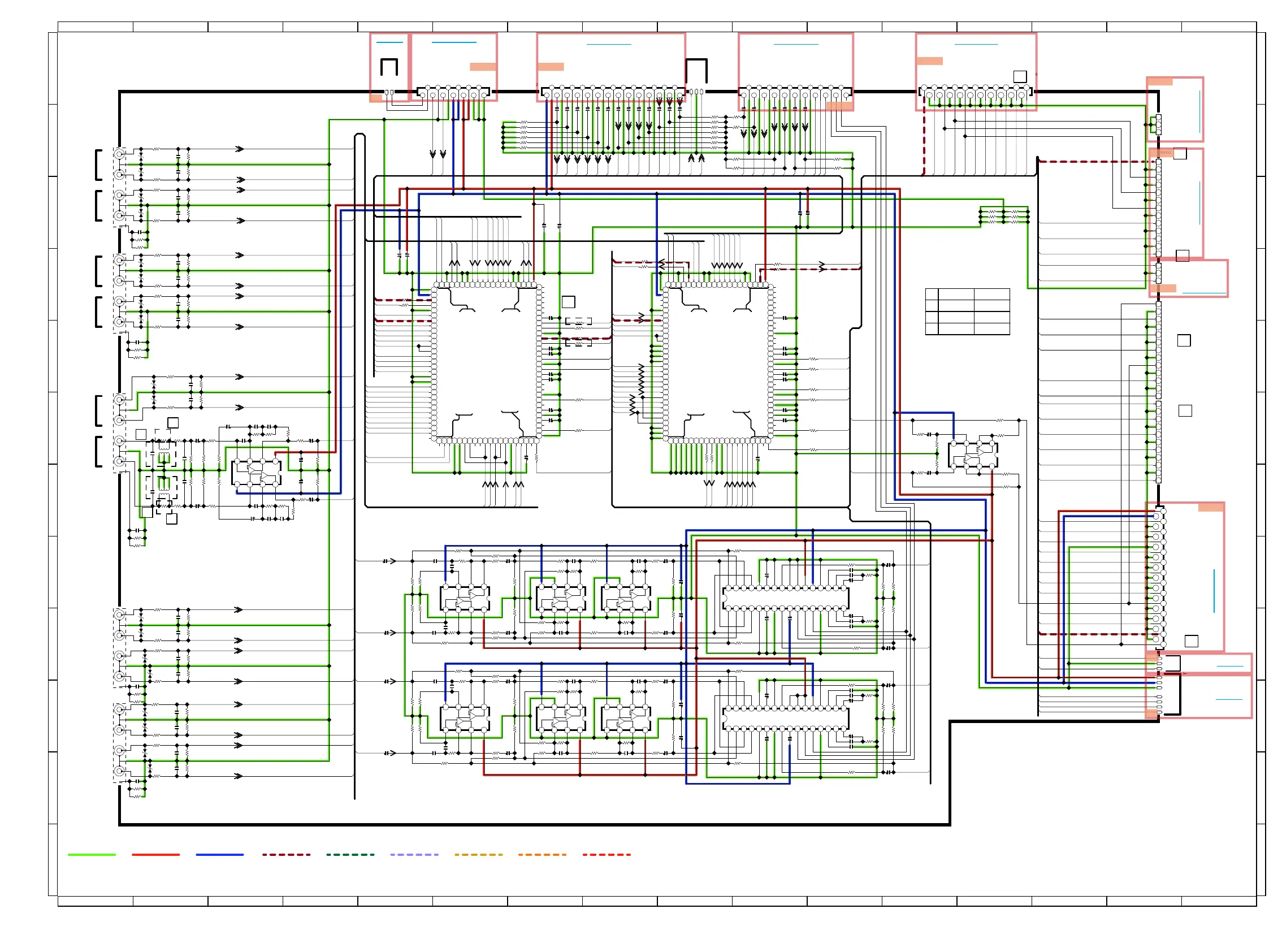Click small square beside left chip's top-right corner

[x=568, y=302]
